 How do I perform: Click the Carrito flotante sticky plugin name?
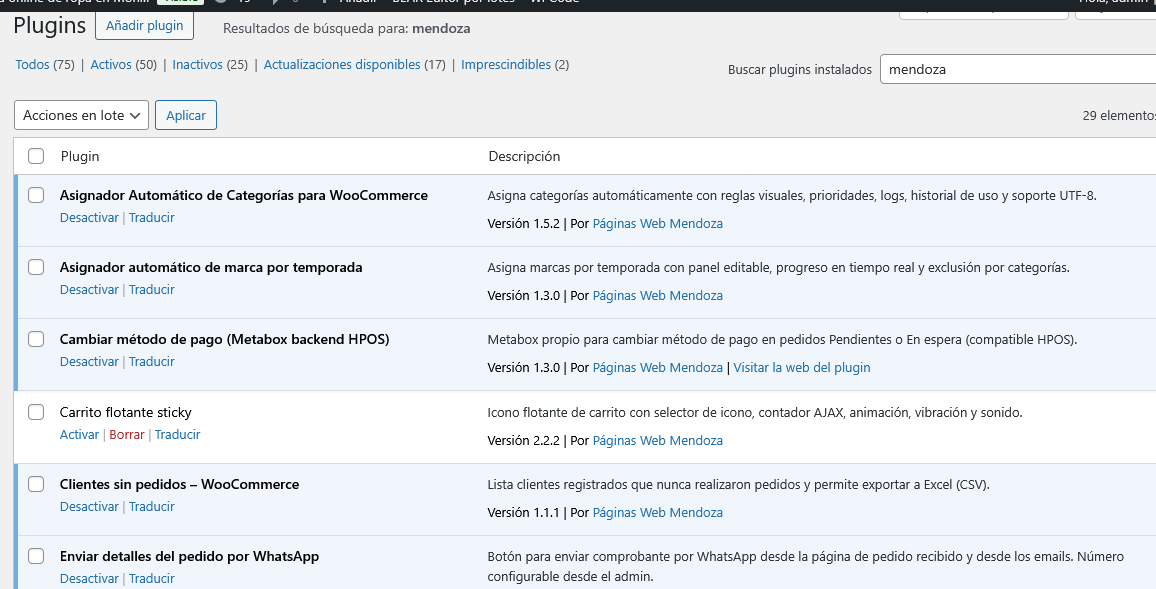(x=125, y=413)
